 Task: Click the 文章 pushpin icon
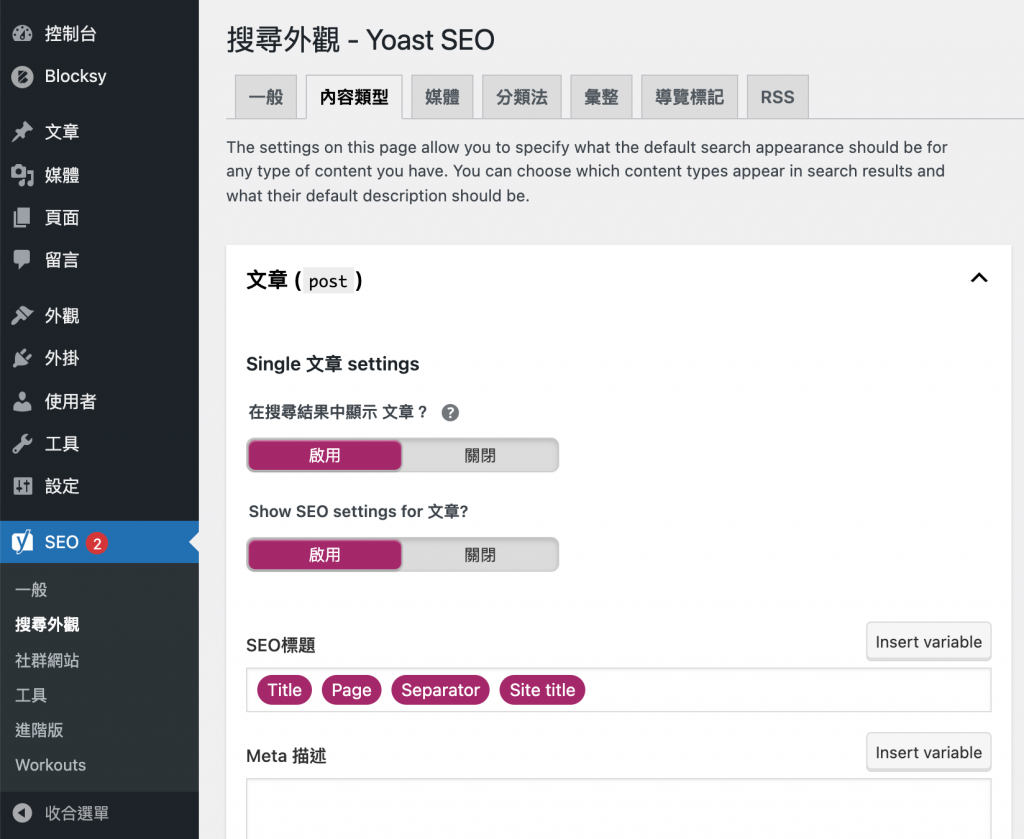pos(22,131)
